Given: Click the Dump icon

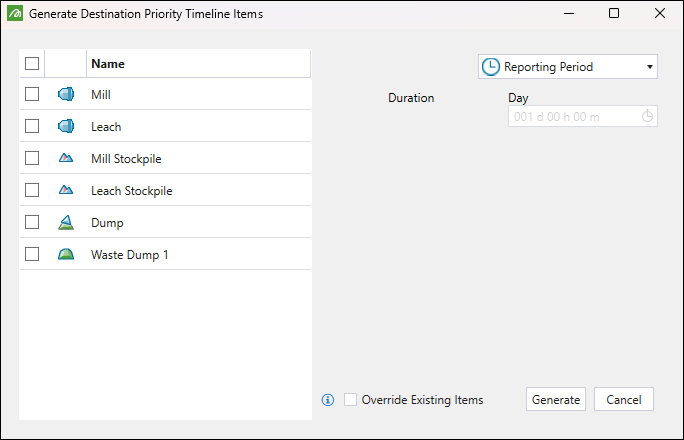Looking at the screenshot, I should [66, 222].
